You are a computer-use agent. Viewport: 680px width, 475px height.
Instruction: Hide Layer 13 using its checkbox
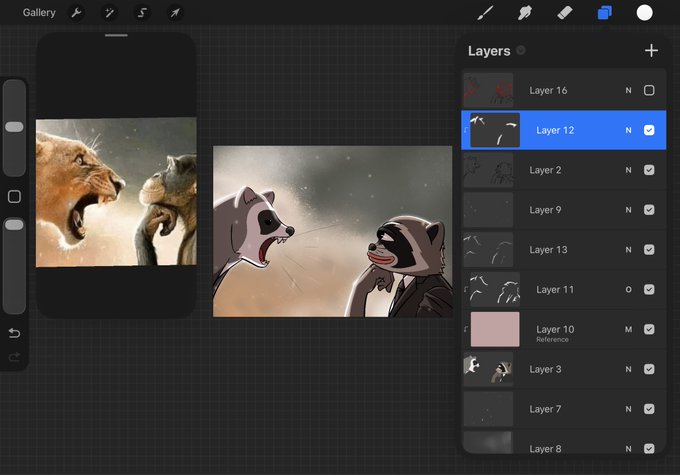point(649,250)
